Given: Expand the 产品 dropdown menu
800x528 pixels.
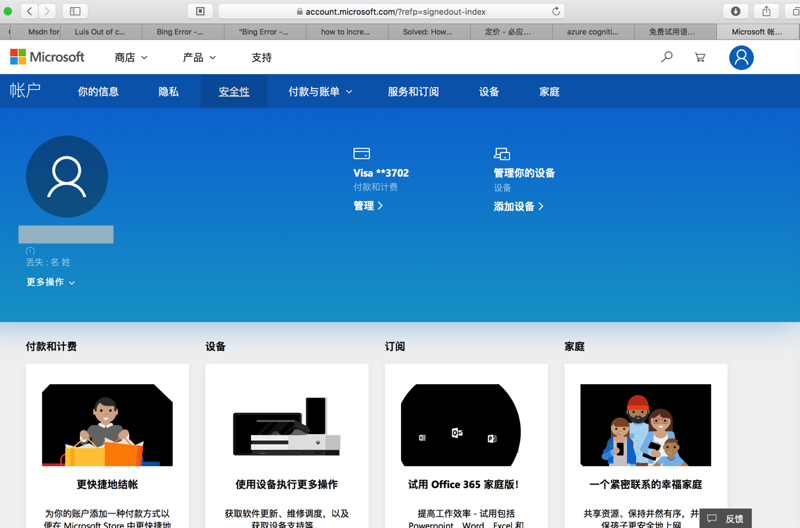Looking at the screenshot, I should click(199, 58).
